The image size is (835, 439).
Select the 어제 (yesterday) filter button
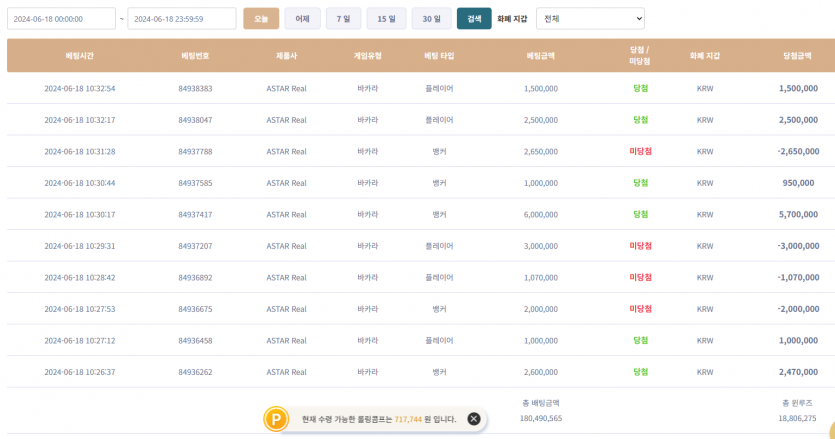[x=302, y=19]
